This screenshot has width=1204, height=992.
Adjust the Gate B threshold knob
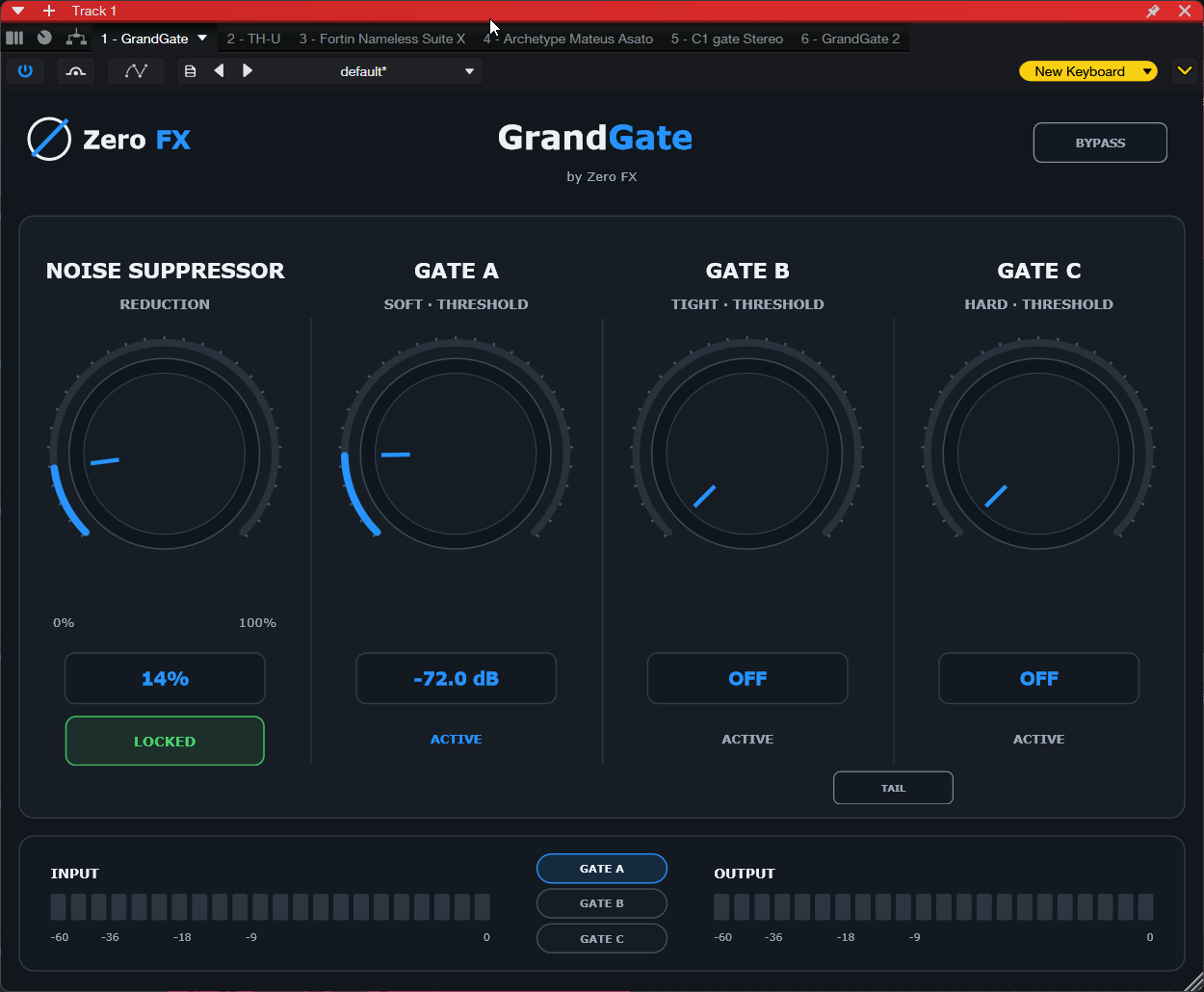point(747,453)
